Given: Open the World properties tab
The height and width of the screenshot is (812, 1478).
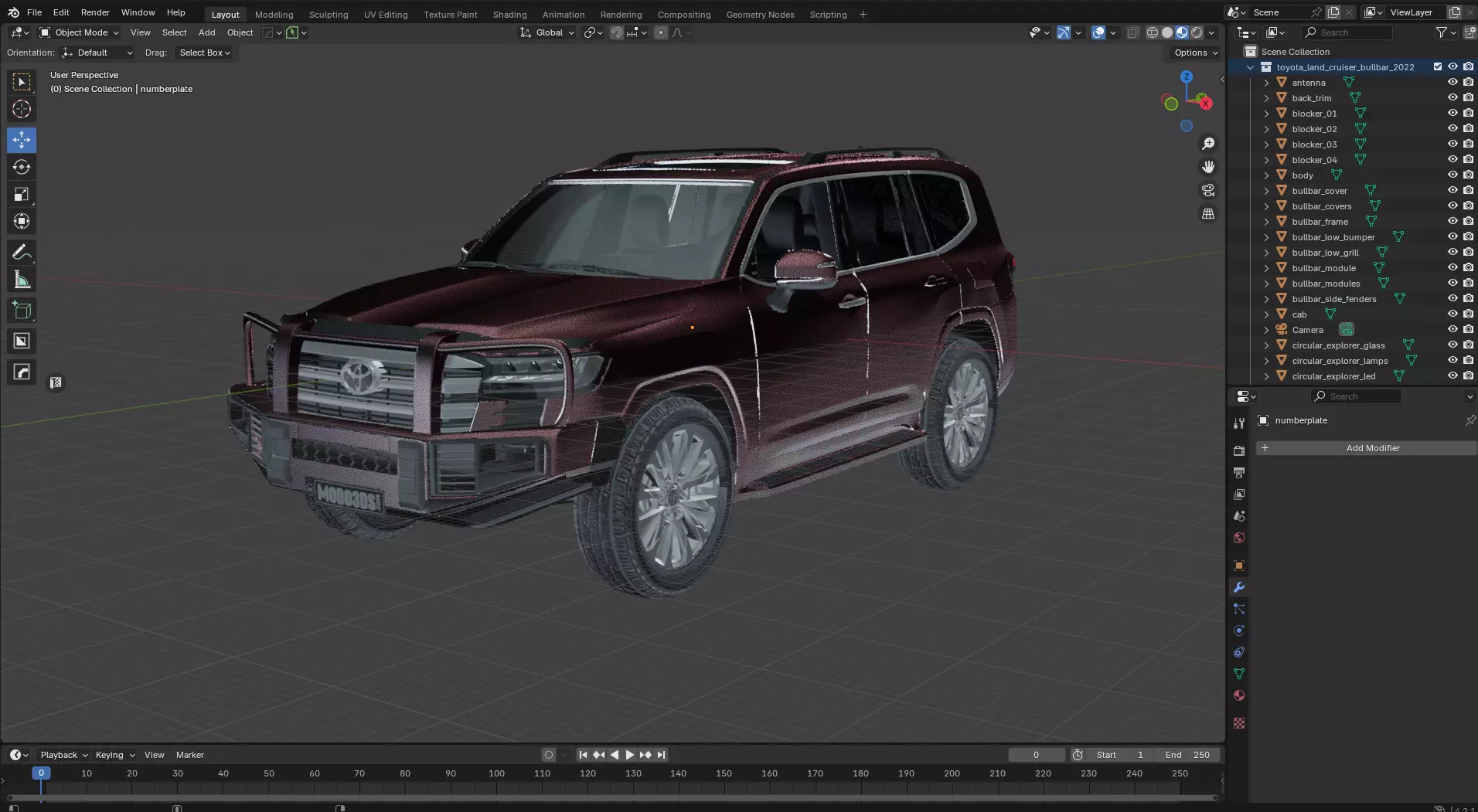Looking at the screenshot, I should pyautogui.click(x=1239, y=538).
